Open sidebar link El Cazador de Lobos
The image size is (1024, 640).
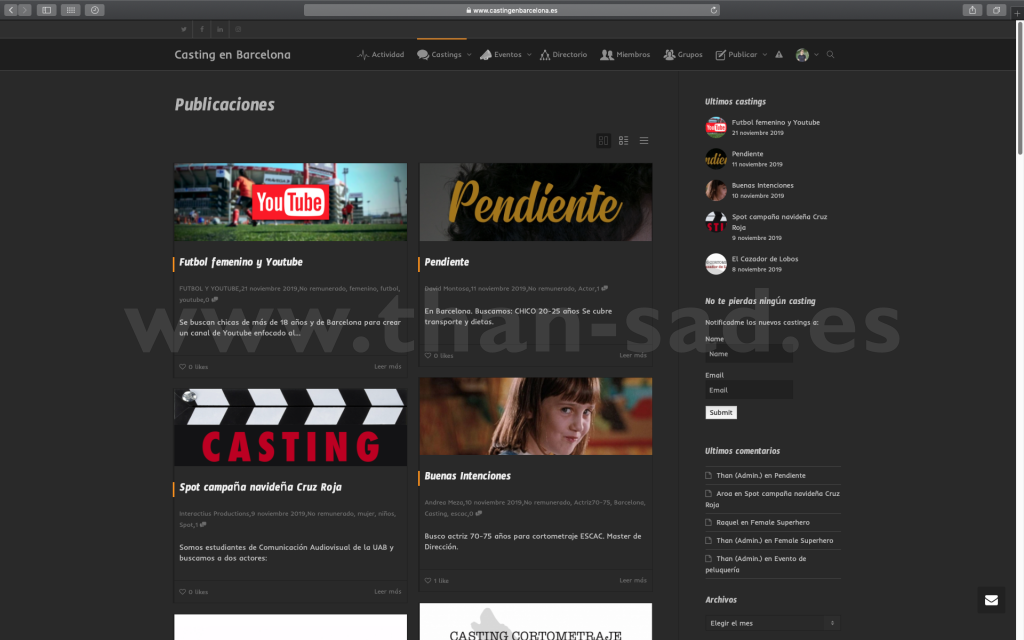(765, 259)
